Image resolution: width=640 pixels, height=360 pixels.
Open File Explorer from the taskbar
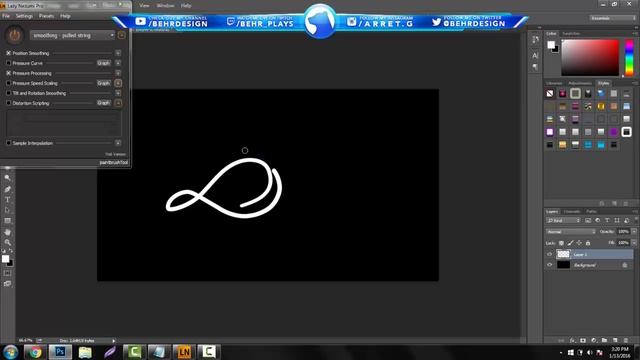coord(85,352)
